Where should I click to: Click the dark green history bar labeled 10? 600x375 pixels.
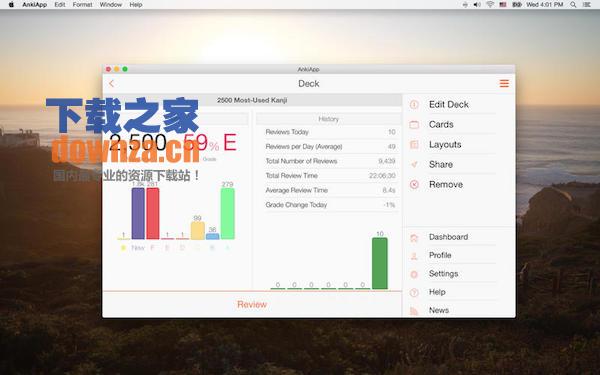tap(380, 263)
